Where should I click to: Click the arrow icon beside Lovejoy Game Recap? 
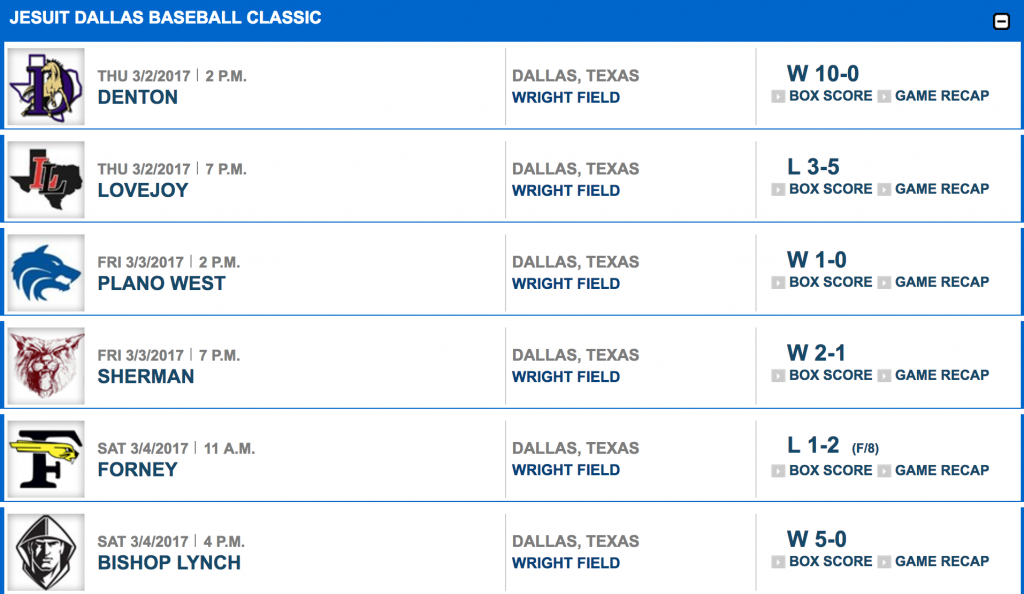(884, 190)
